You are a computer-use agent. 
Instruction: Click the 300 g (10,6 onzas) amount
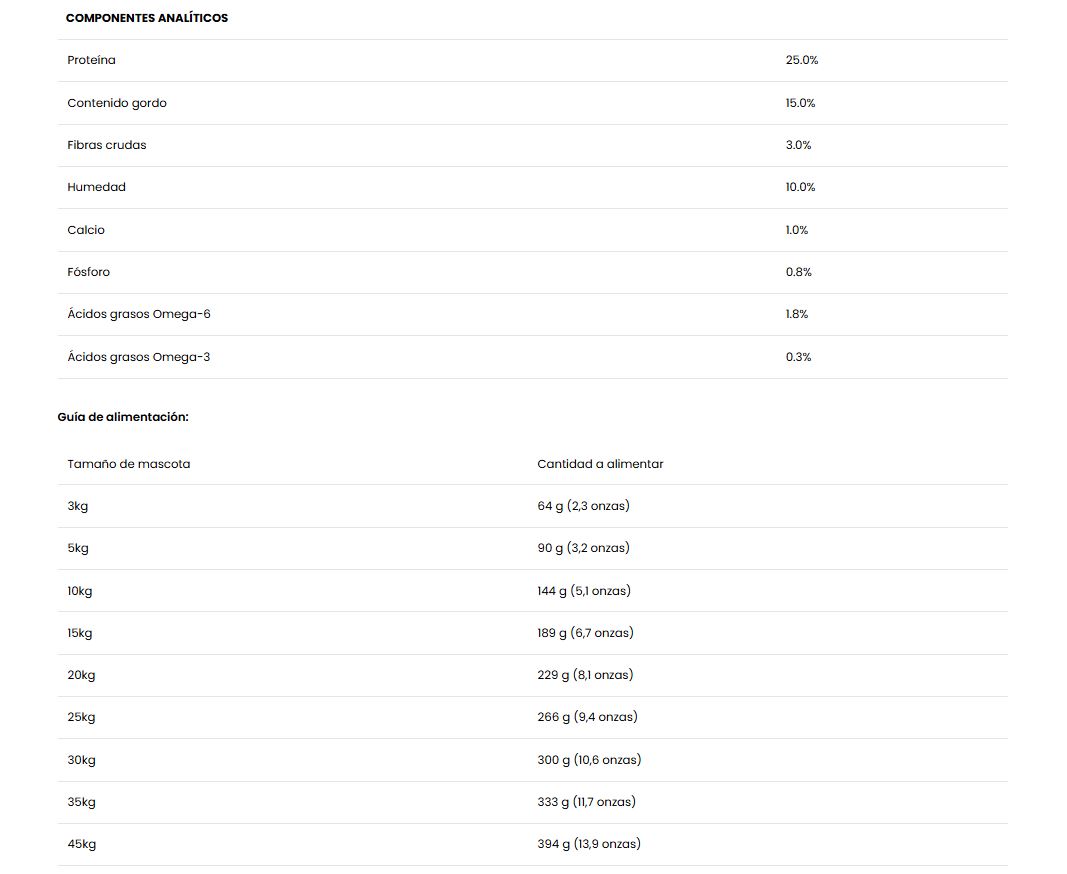click(589, 760)
